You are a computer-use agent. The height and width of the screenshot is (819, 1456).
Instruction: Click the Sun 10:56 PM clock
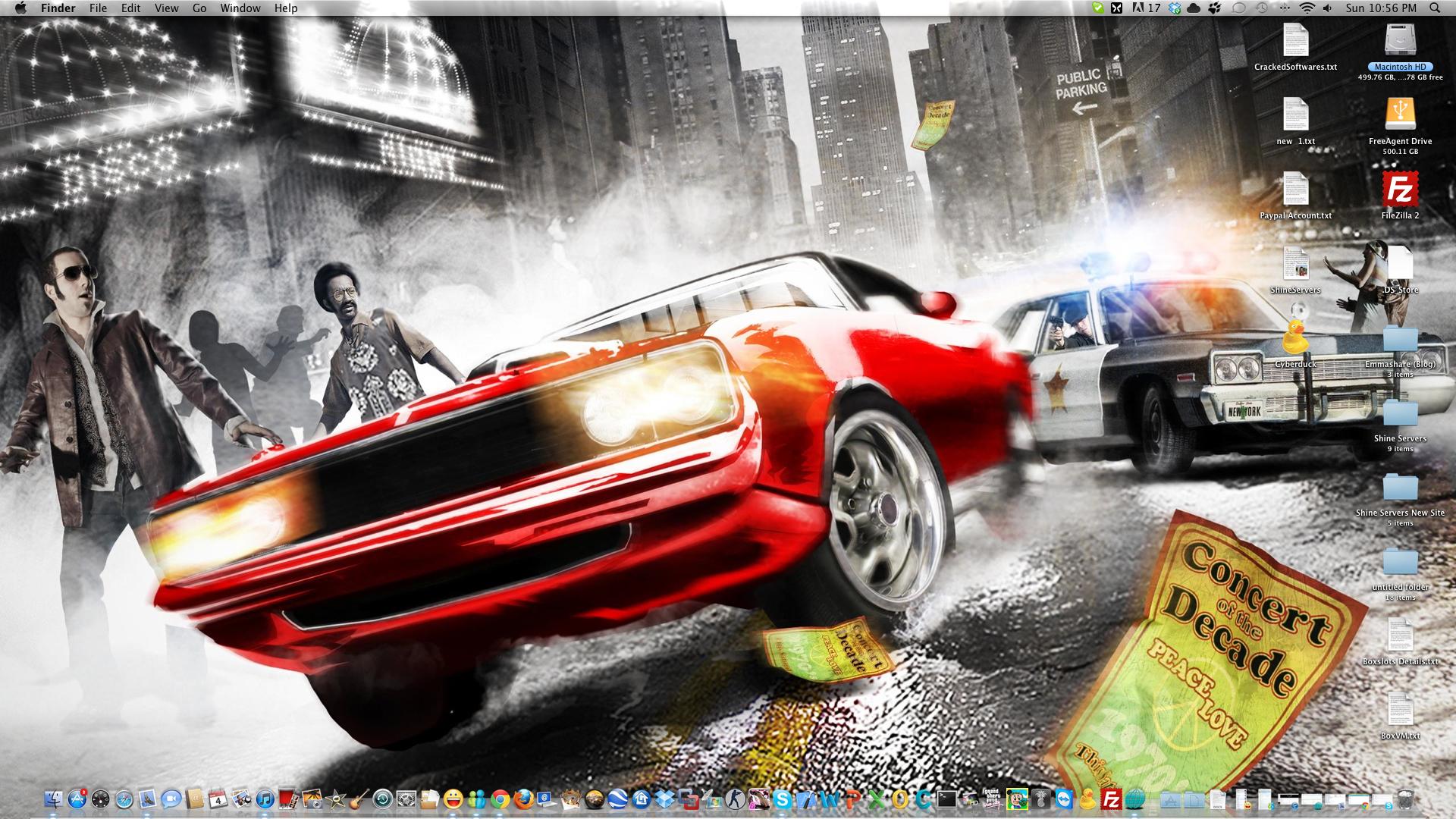click(1381, 8)
